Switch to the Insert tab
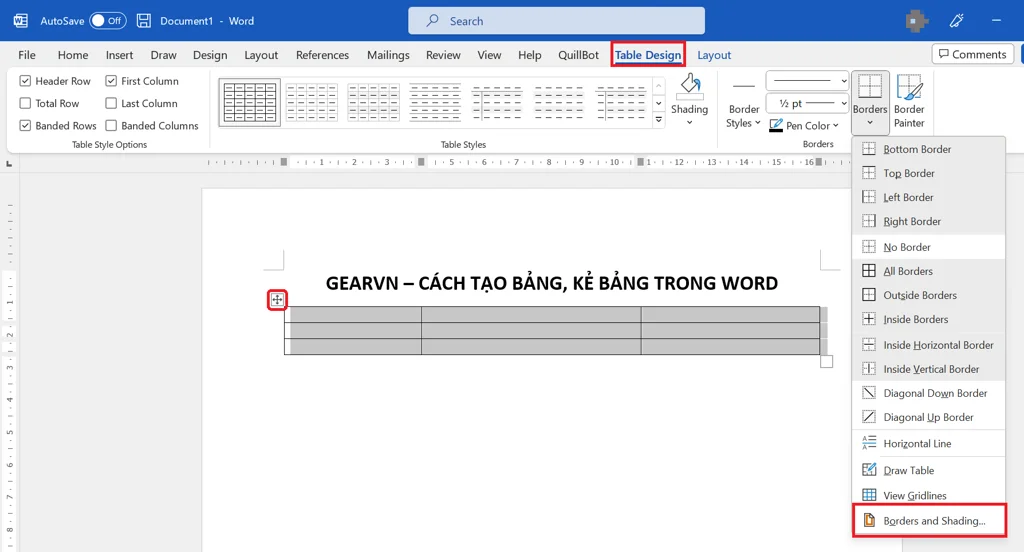Screen dimensions: 1024x552 pyautogui.click(x=119, y=55)
